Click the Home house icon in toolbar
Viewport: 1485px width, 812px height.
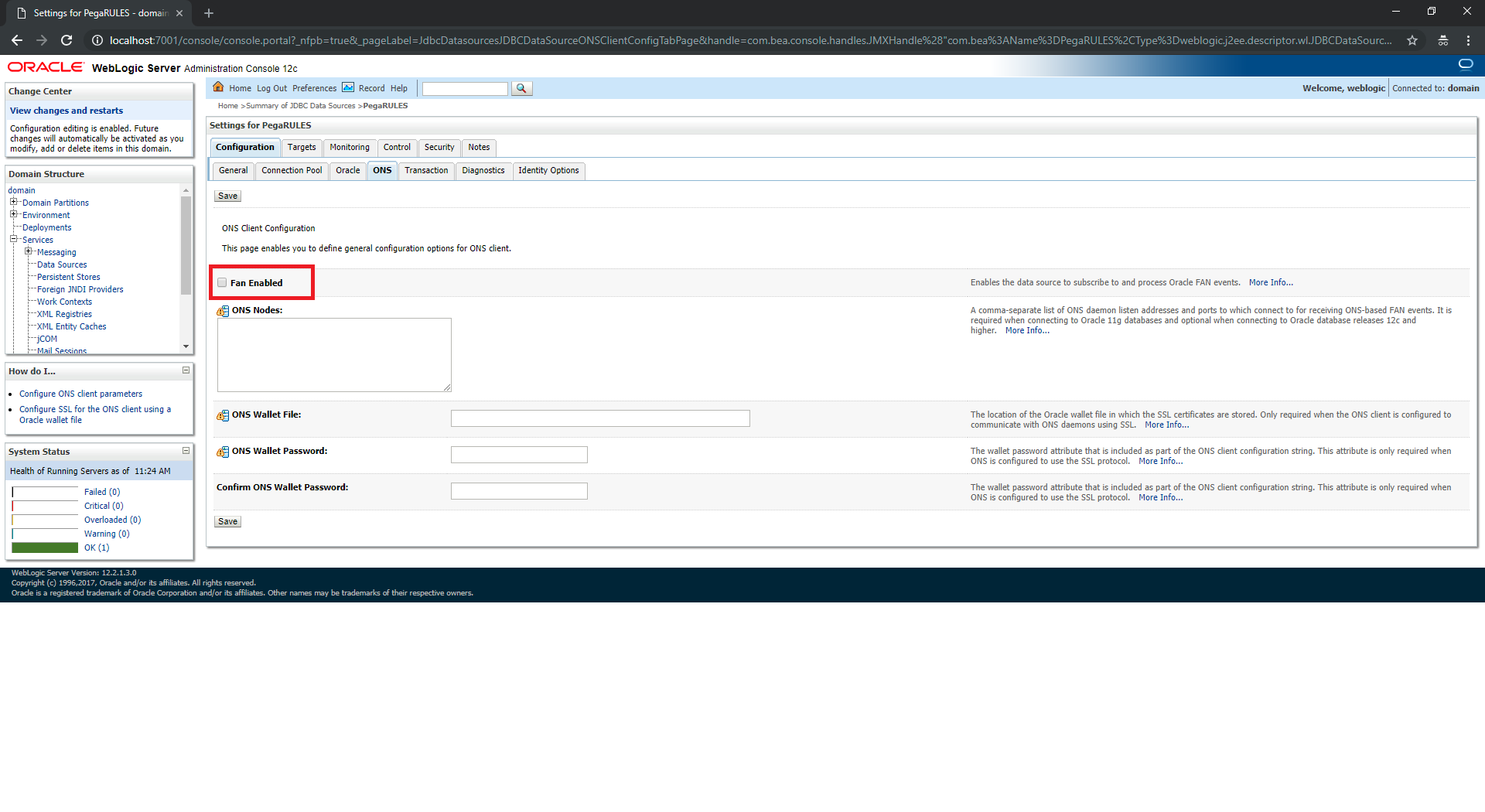(x=219, y=87)
